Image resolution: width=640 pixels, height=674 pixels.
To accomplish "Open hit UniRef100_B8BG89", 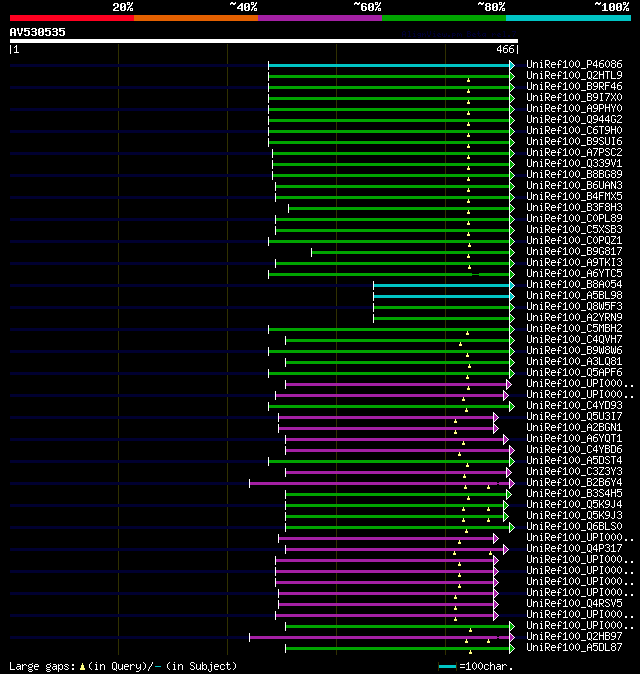I will coord(574,175).
